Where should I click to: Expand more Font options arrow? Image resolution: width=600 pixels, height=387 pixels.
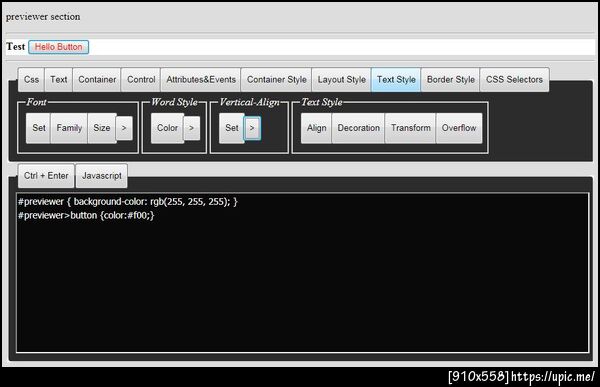(x=124, y=128)
